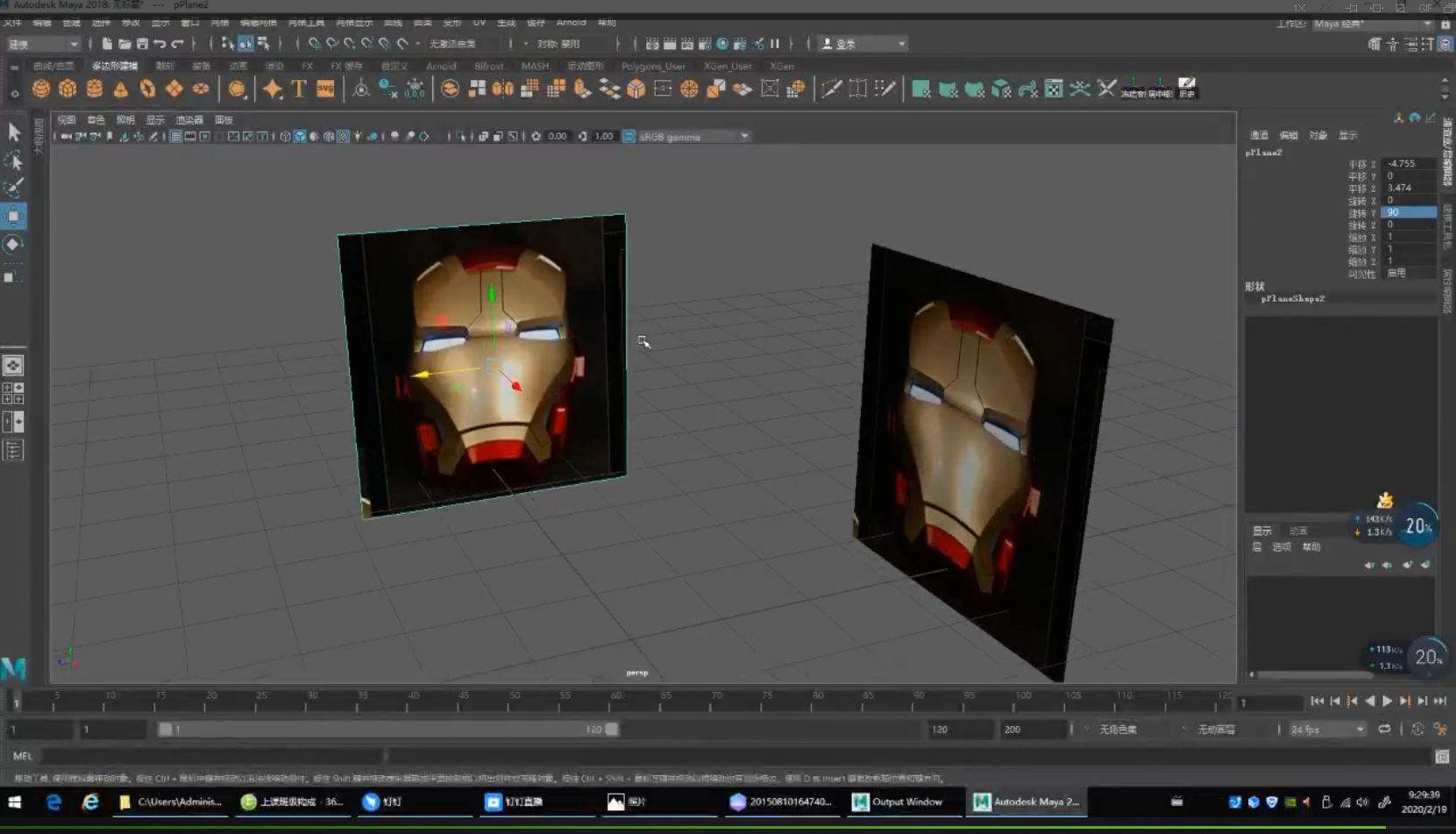Toggle textured display in viewport
The height and width of the screenshot is (834, 1456).
pyautogui.click(x=343, y=136)
